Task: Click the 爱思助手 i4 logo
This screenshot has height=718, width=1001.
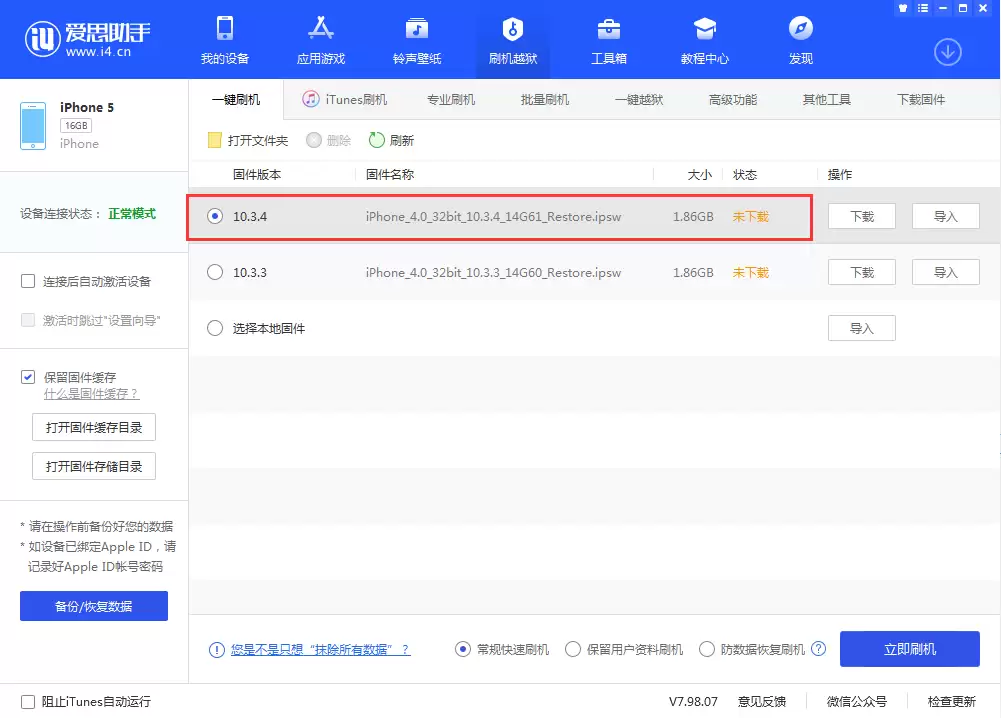Action: pos(87,40)
